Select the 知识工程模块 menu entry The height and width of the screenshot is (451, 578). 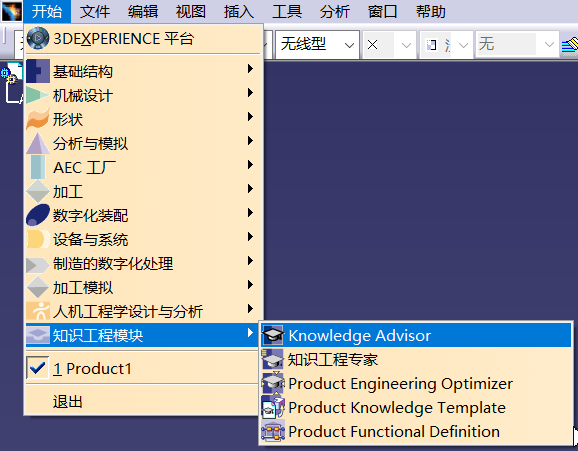pyautogui.click(x=143, y=335)
